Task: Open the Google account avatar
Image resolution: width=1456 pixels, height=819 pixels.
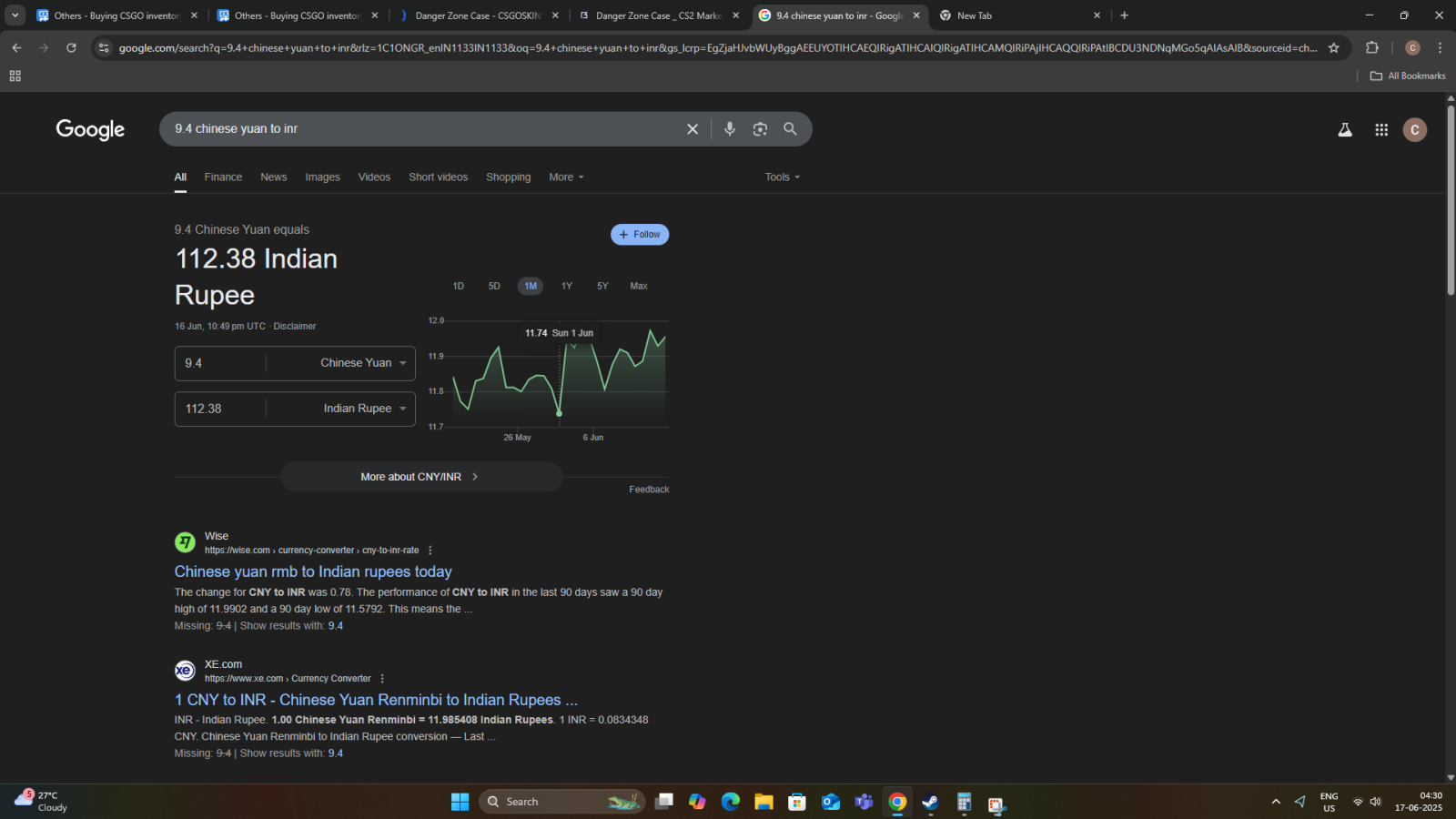Action: point(1415,130)
